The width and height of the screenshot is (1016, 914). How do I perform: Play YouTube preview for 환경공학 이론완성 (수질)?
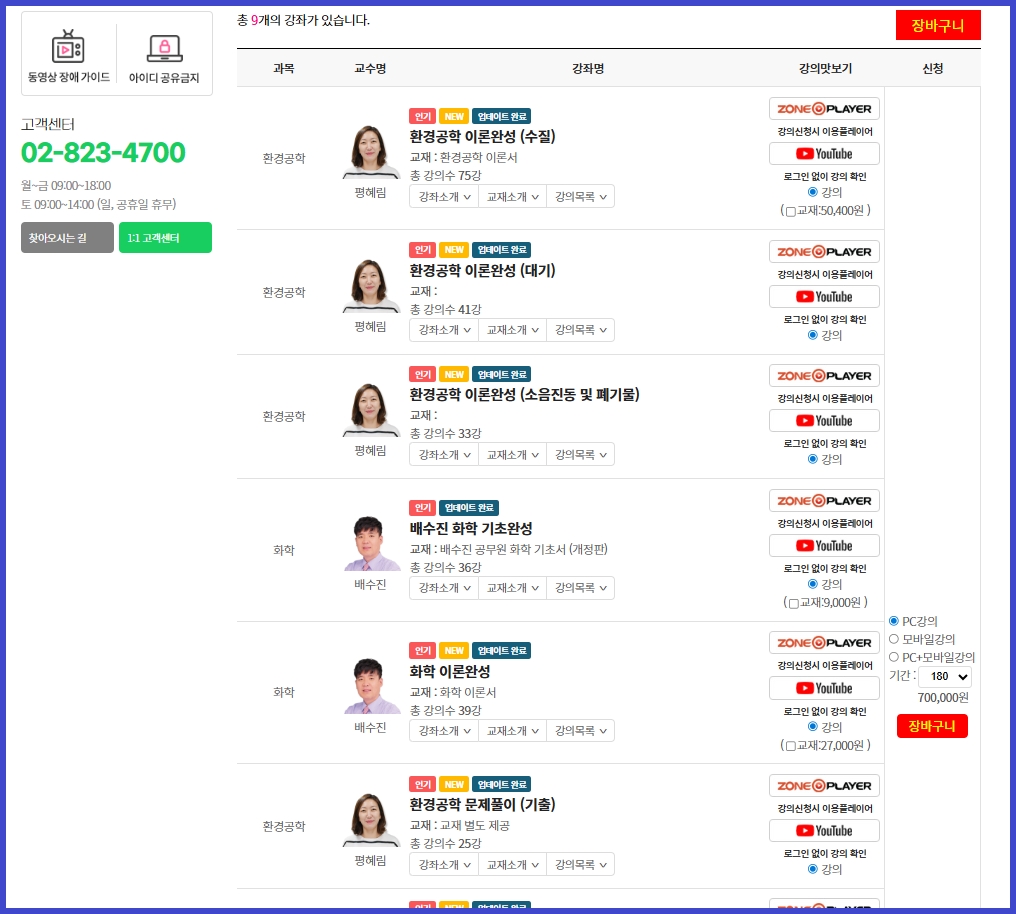[824, 154]
